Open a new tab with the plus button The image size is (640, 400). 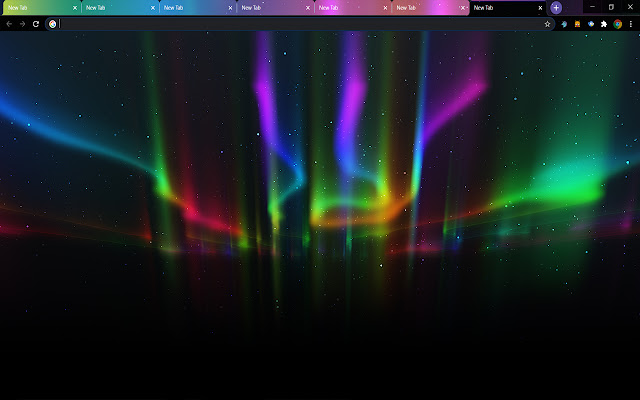(x=556, y=7)
